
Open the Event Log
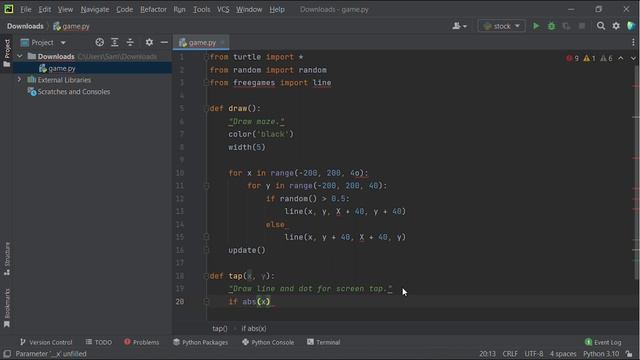(x=603, y=342)
